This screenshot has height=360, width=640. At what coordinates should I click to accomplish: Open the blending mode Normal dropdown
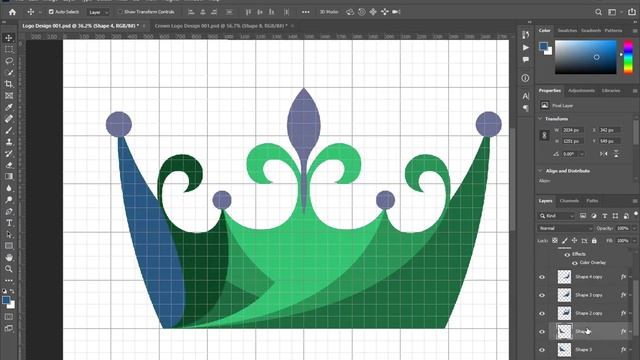pos(565,228)
